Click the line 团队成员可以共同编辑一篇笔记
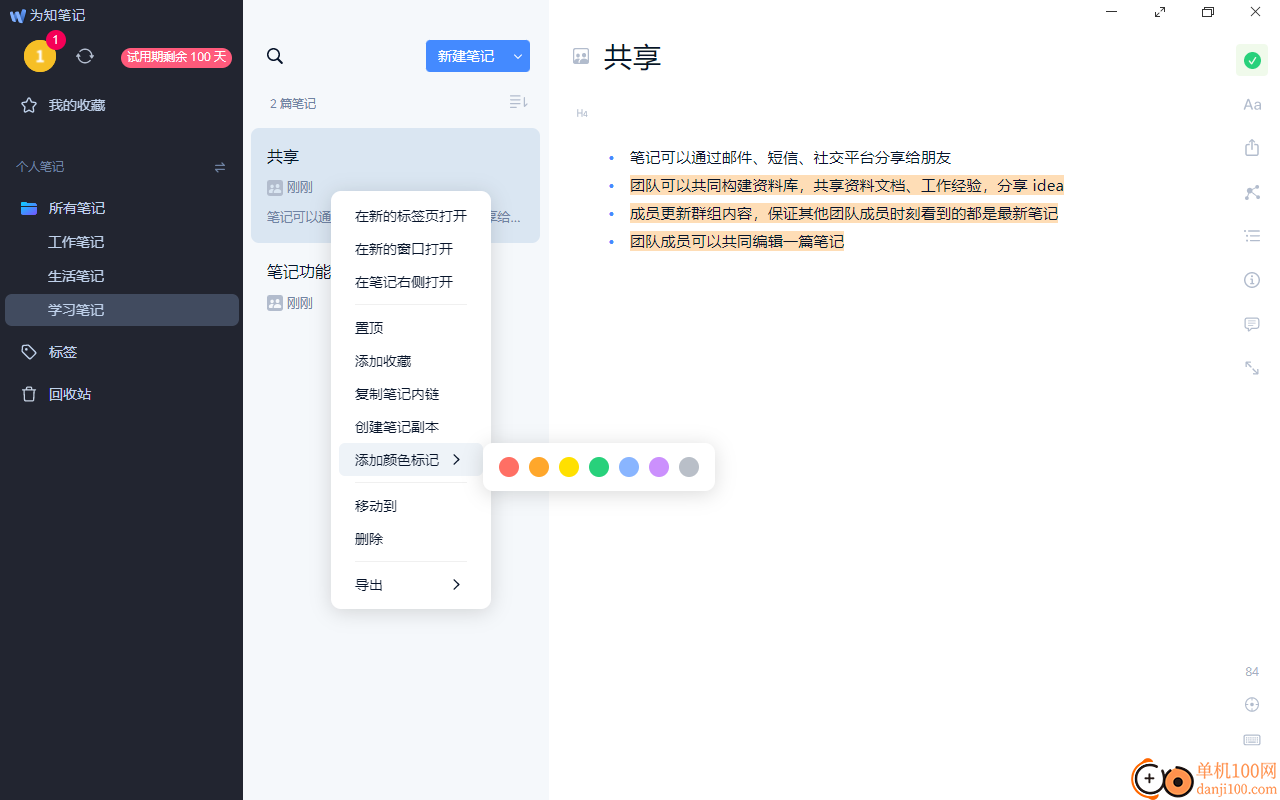Viewport: 1280px width, 800px height. (737, 241)
